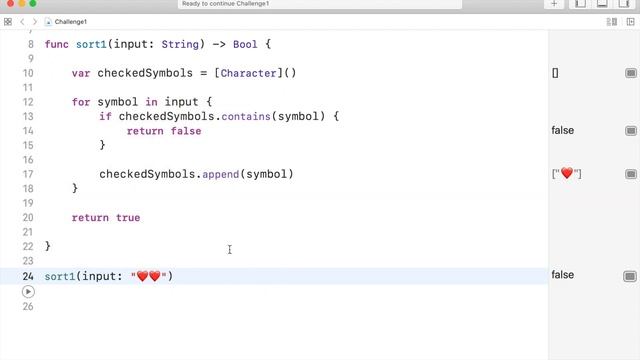Click line number 8 in the gutter
640x360 pixels.
click(x=31, y=44)
